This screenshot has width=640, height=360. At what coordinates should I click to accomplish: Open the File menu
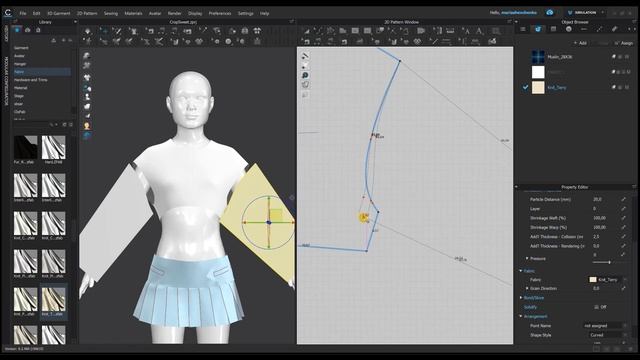tap(23, 13)
